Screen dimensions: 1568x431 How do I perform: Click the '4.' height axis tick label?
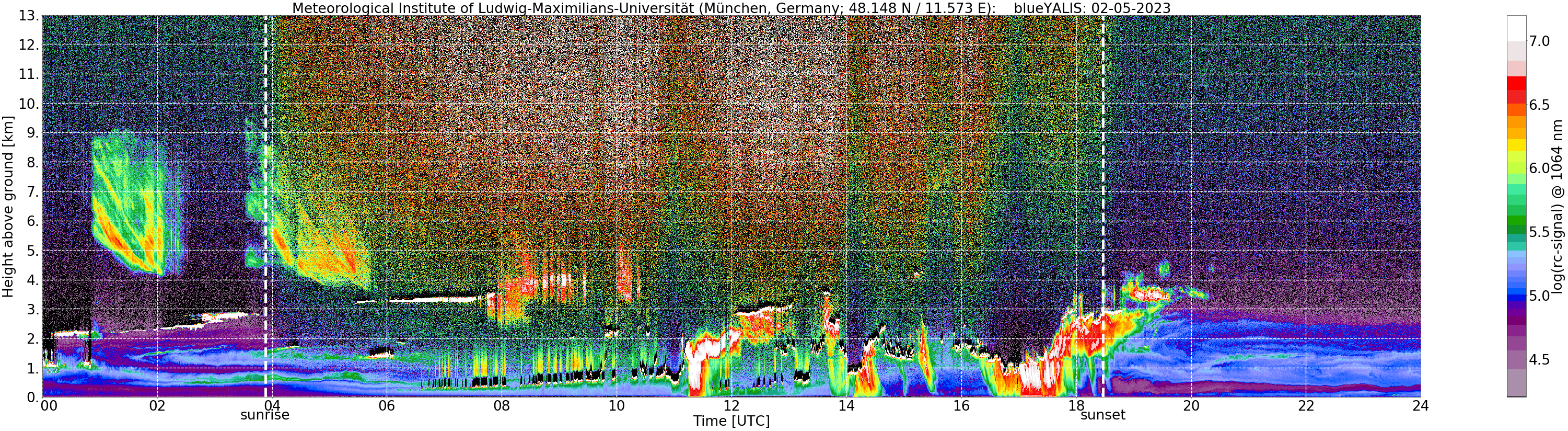(x=33, y=280)
